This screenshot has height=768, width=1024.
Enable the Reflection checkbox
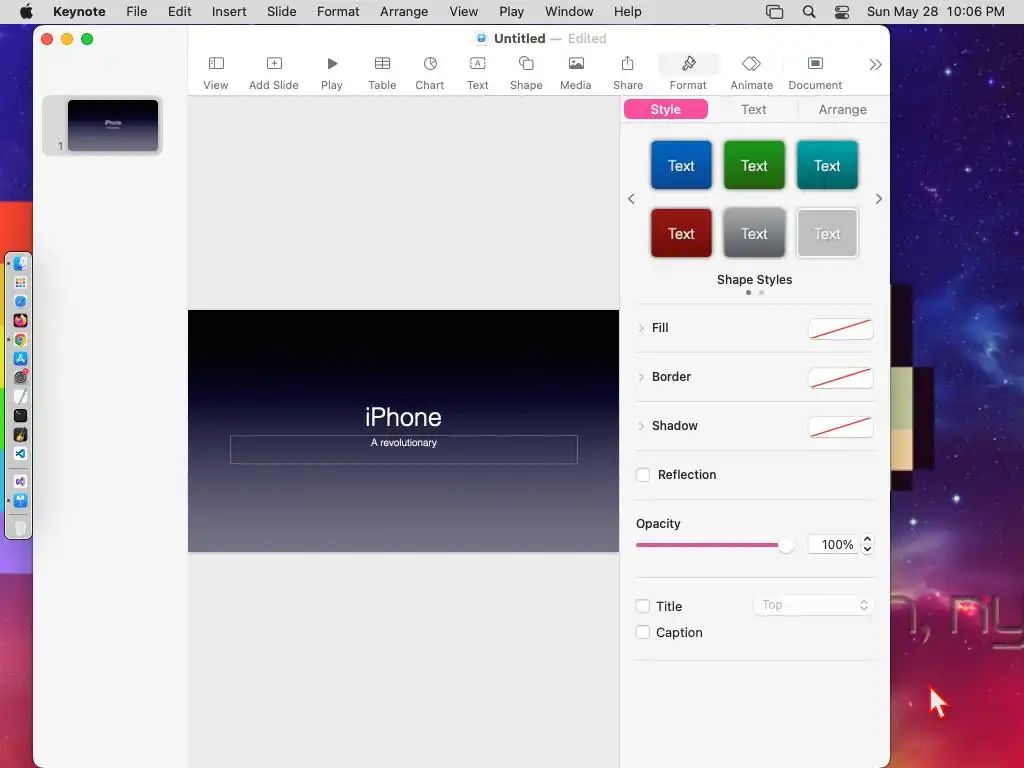tap(643, 475)
